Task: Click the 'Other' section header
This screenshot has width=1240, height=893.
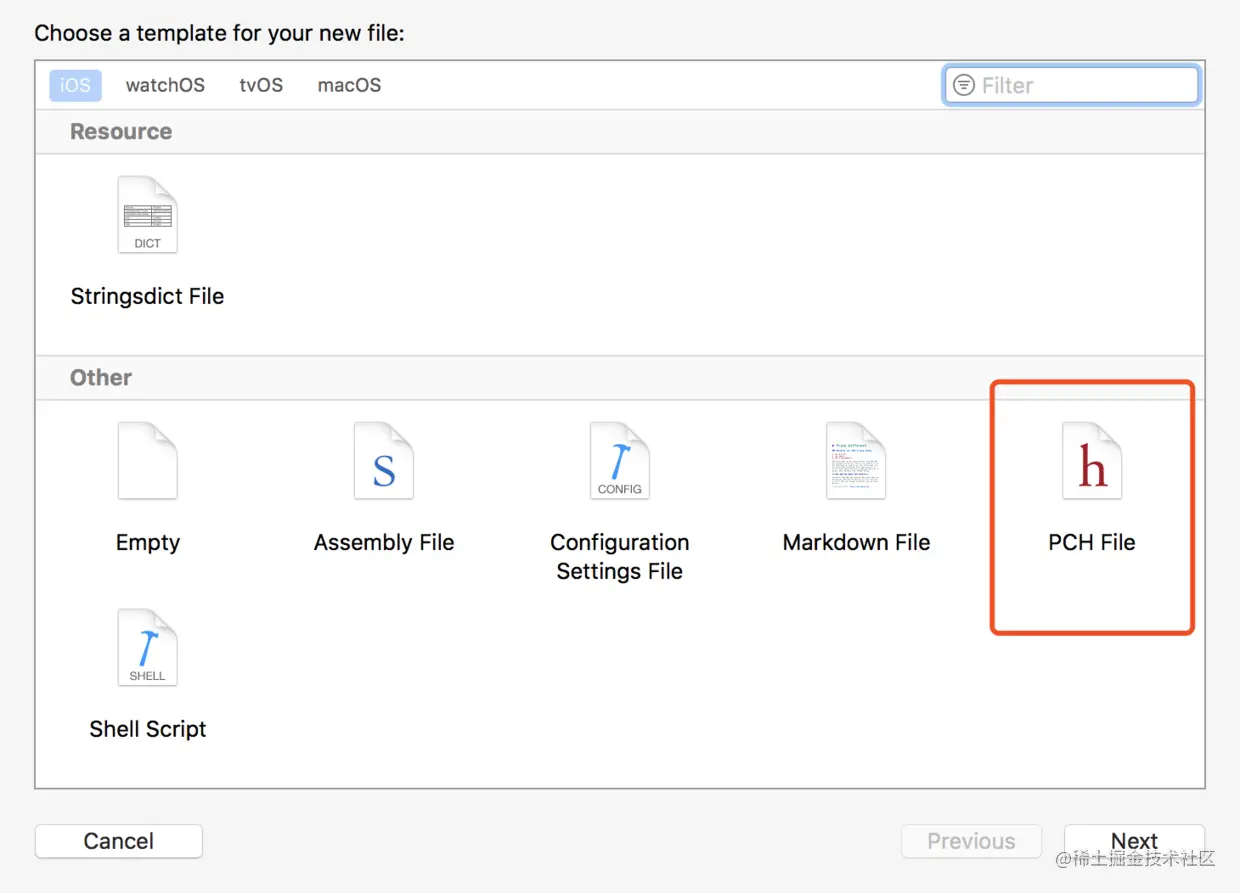Action: pyautogui.click(x=101, y=378)
